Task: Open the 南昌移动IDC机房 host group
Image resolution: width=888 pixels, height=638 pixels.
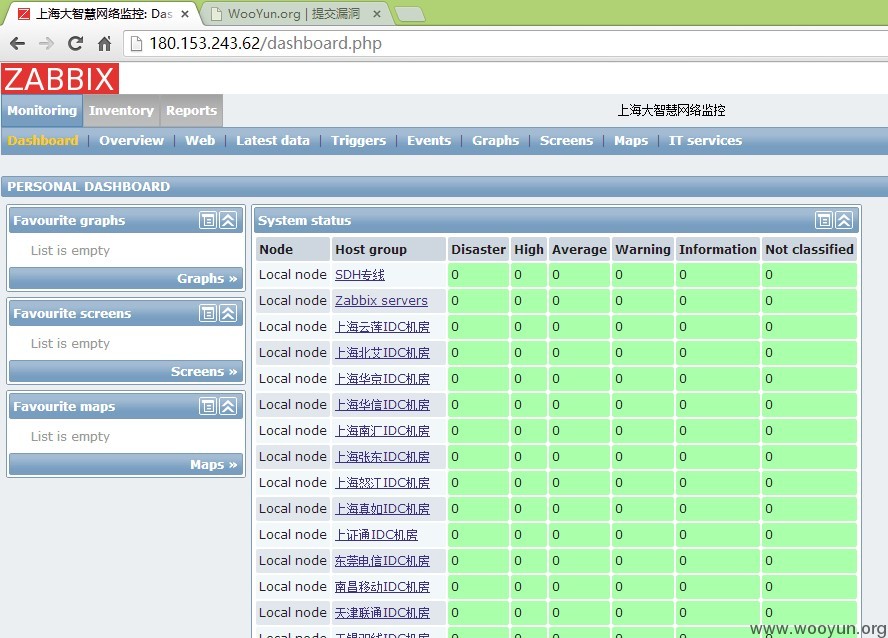Action: (x=382, y=587)
